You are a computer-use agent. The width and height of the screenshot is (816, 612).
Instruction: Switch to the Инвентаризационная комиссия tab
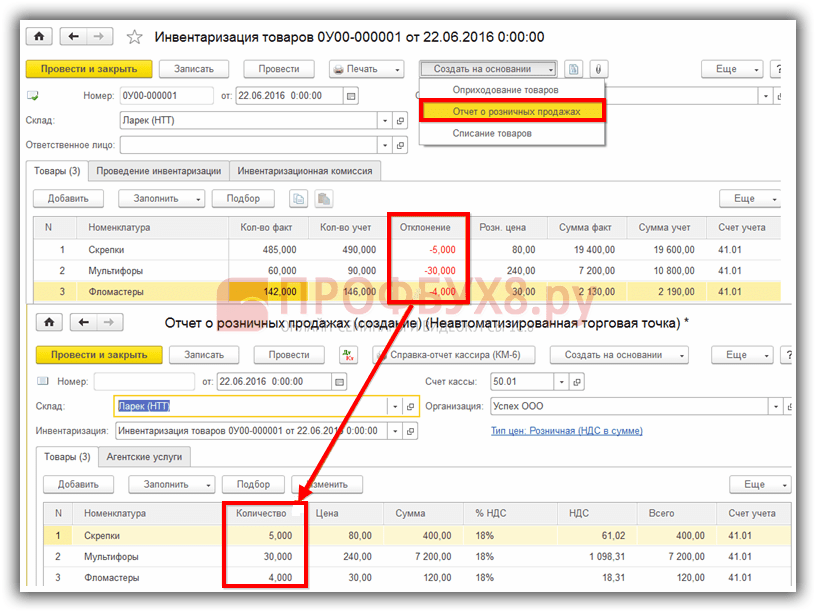click(x=305, y=171)
